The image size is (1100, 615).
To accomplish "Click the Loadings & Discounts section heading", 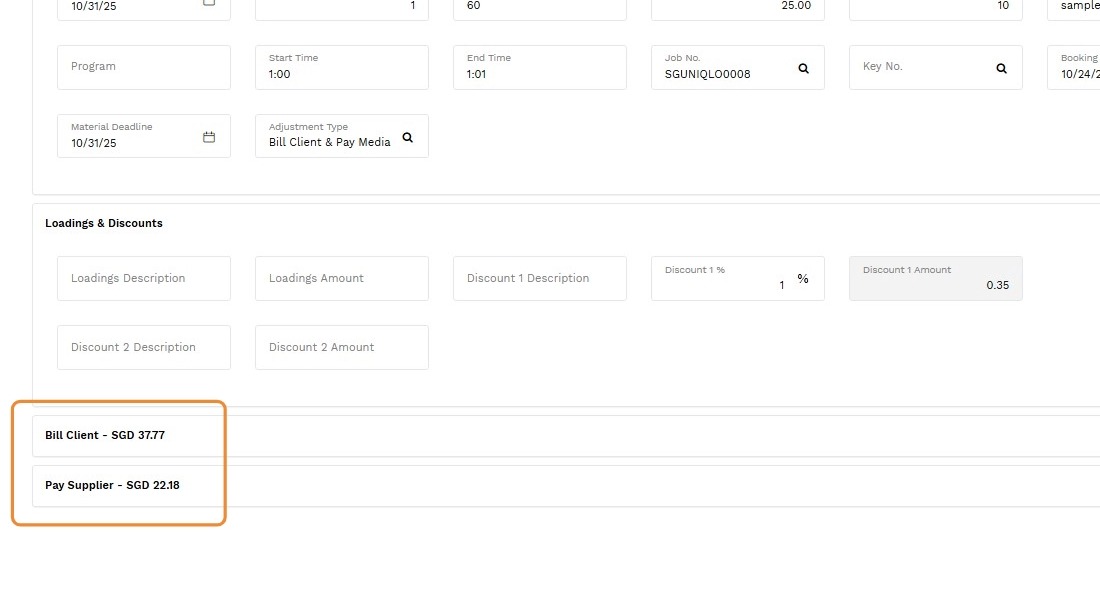I will [104, 223].
